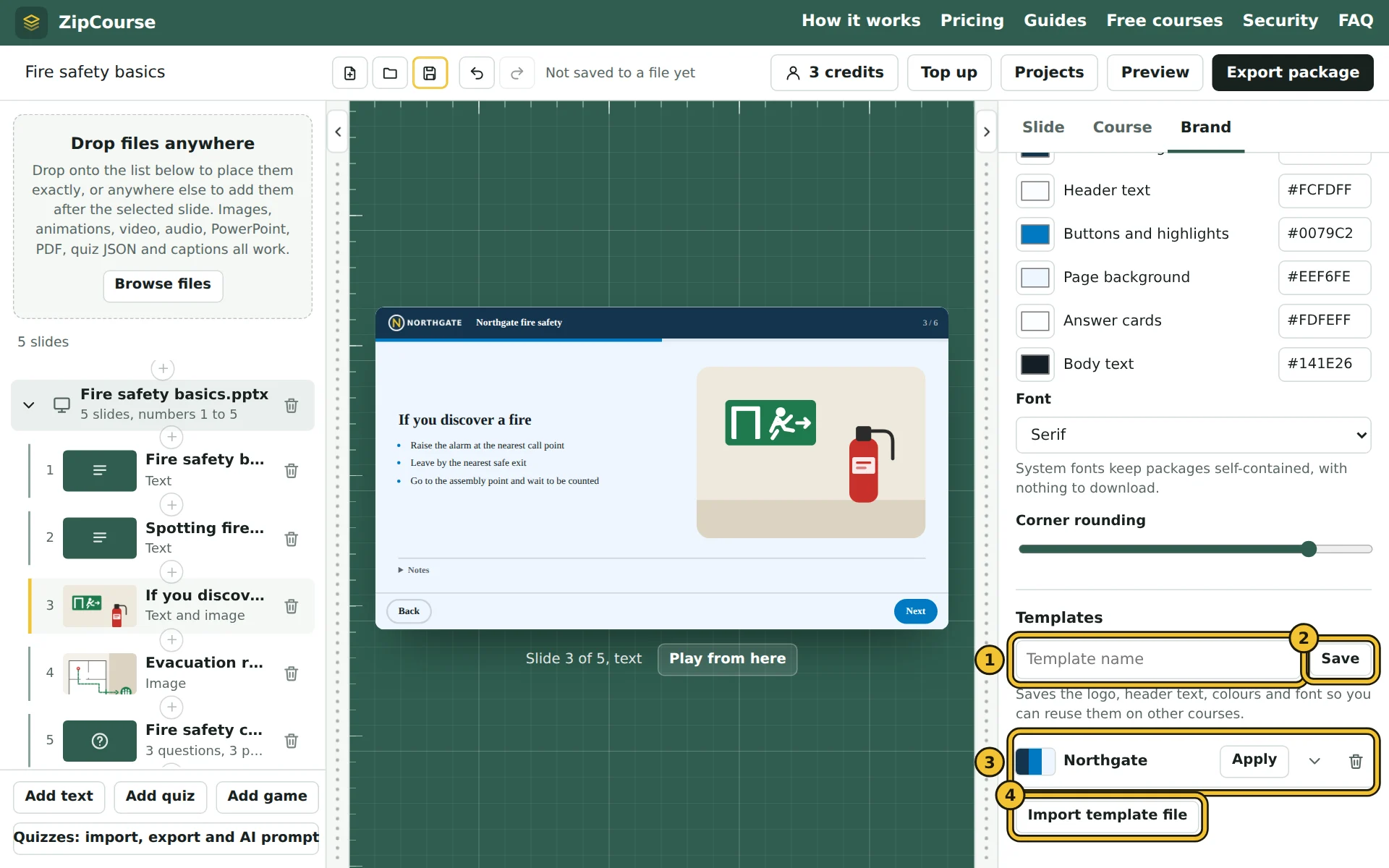Save the template with Save button

coord(1340,659)
